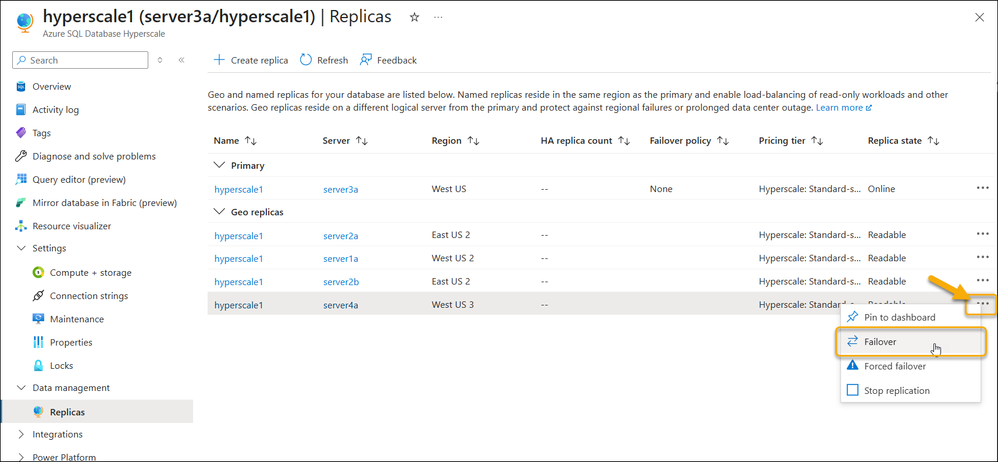Sort the table by Region column
The height and width of the screenshot is (462, 998).
coord(455,141)
